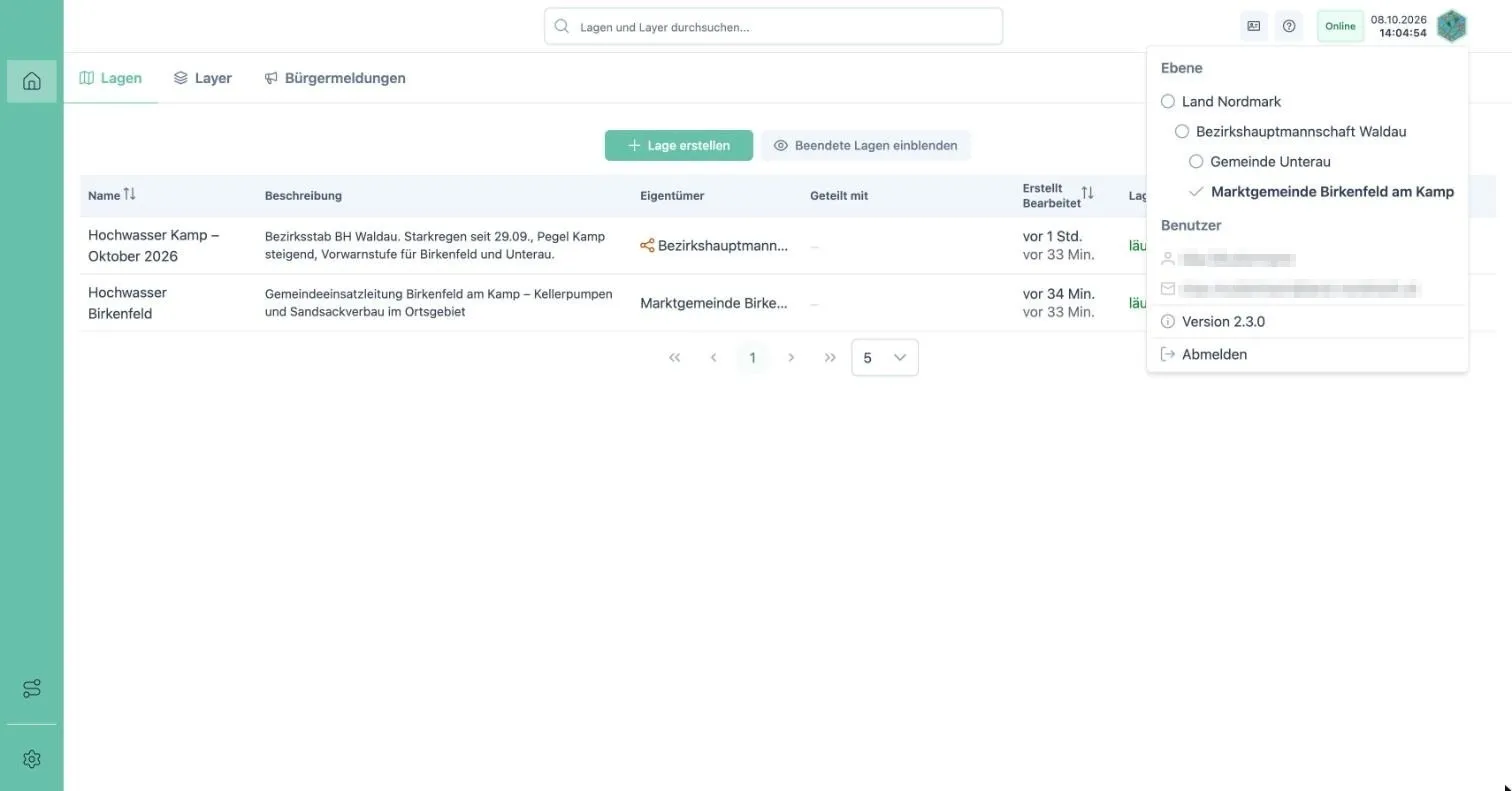1512x791 pixels.
Task: Open the settings gear in the sidebar
Action: 31,759
